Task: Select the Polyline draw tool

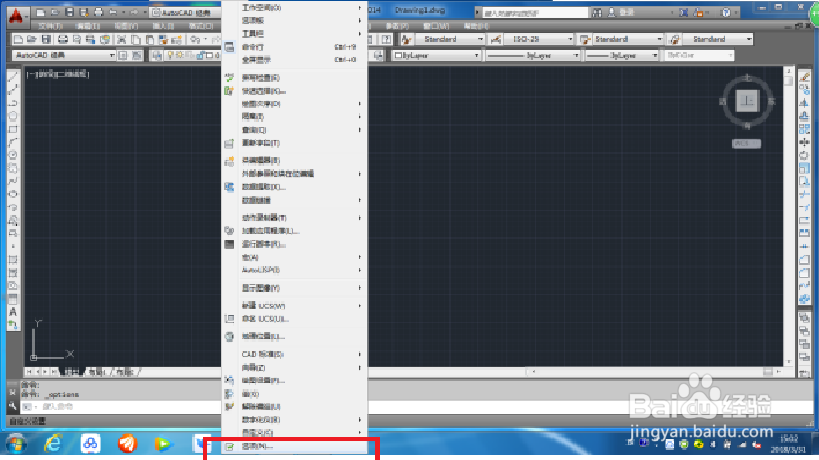Action: tap(13, 103)
